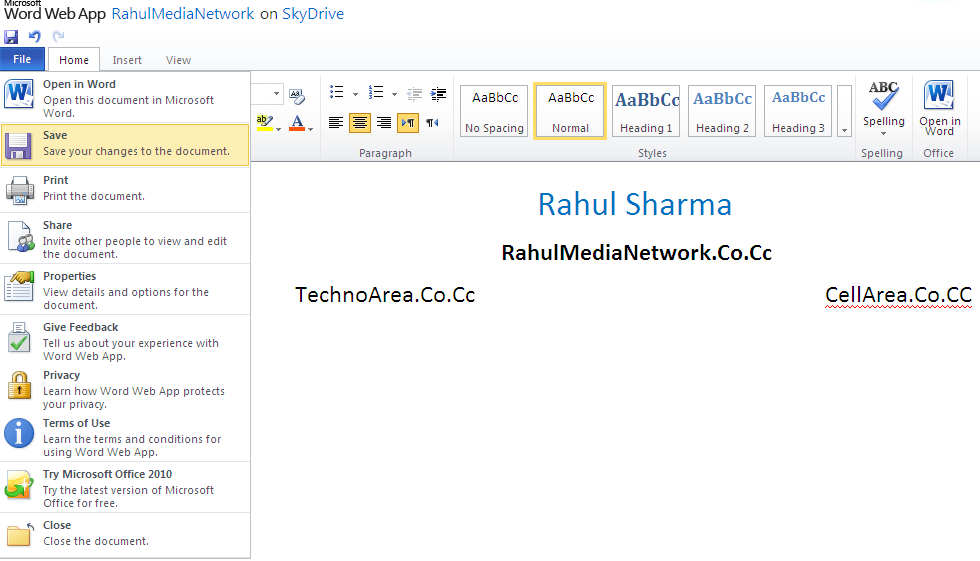Click the printer icon in File menu

click(19, 190)
